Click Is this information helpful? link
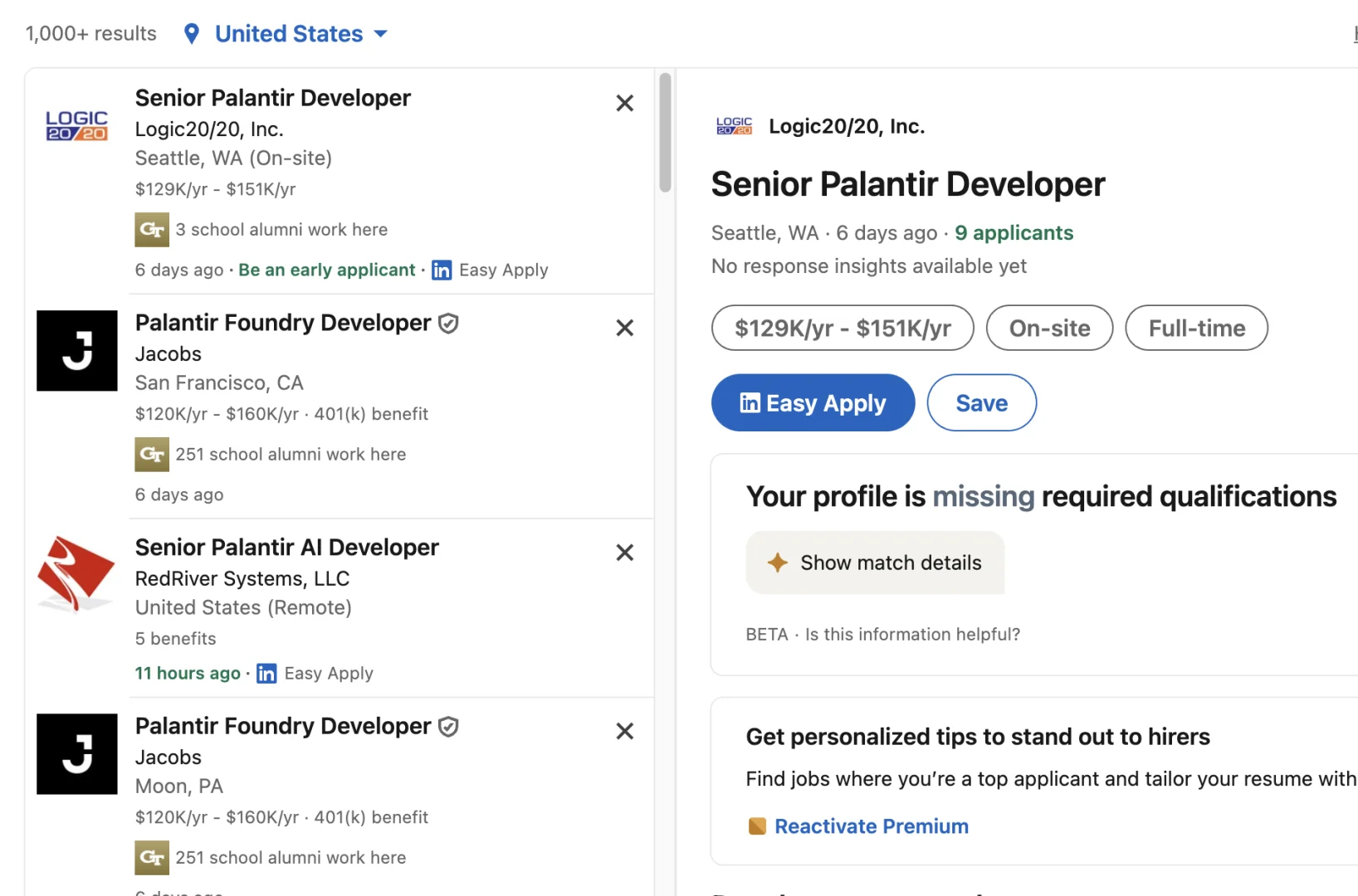1358x896 pixels. 912,635
